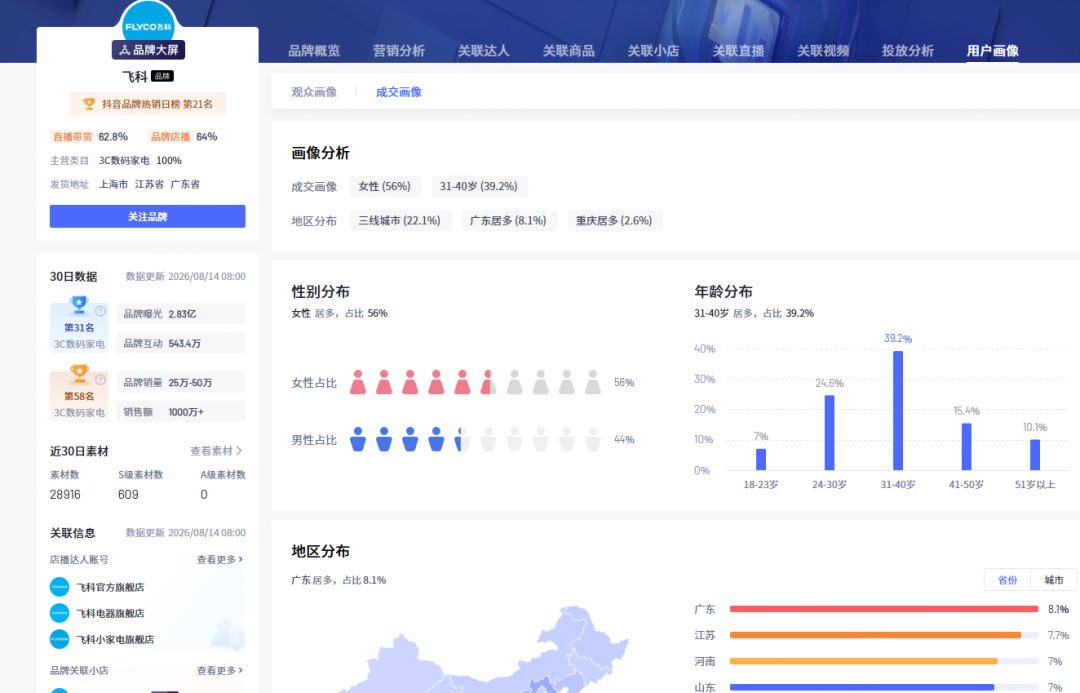The height and width of the screenshot is (693, 1080).
Task: Click the S级素材数 value 609
Action: coord(128,495)
